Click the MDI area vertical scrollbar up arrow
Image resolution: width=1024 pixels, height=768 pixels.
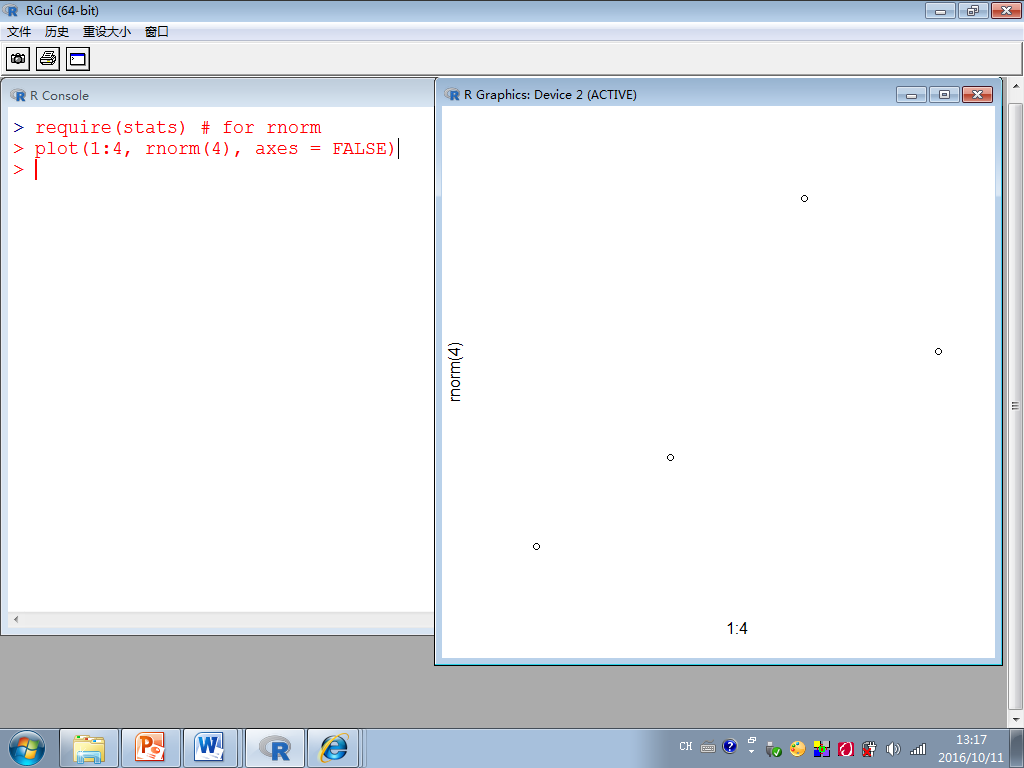tap(1016, 86)
